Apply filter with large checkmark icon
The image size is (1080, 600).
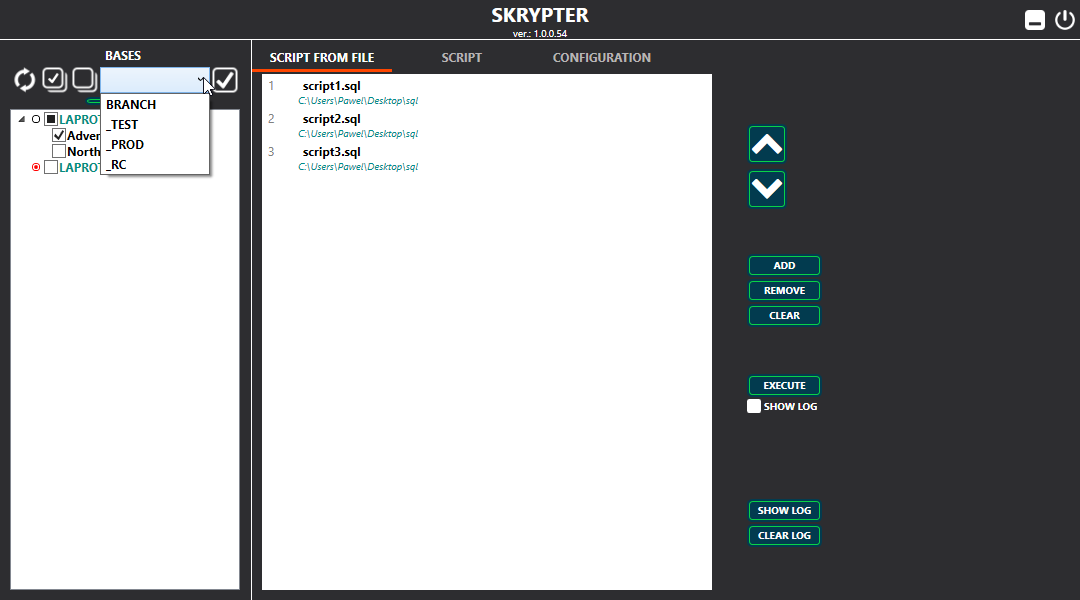pos(225,80)
